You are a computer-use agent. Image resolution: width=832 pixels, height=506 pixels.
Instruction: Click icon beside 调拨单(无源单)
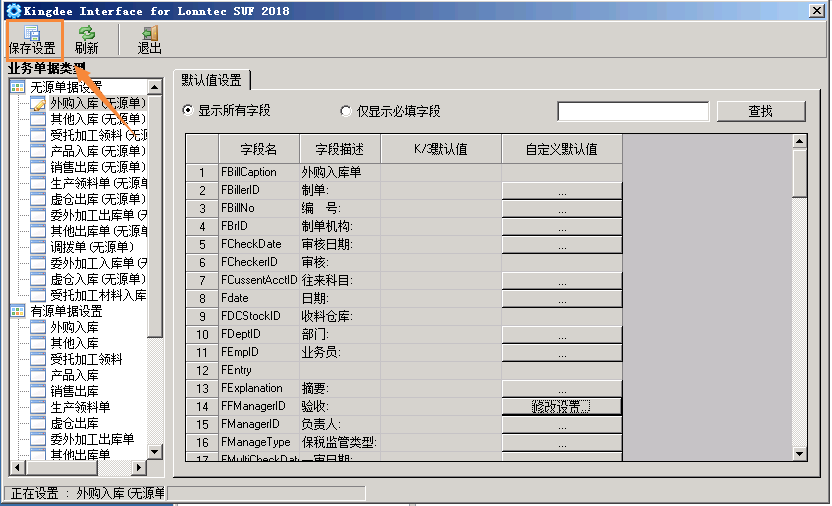coord(38,247)
